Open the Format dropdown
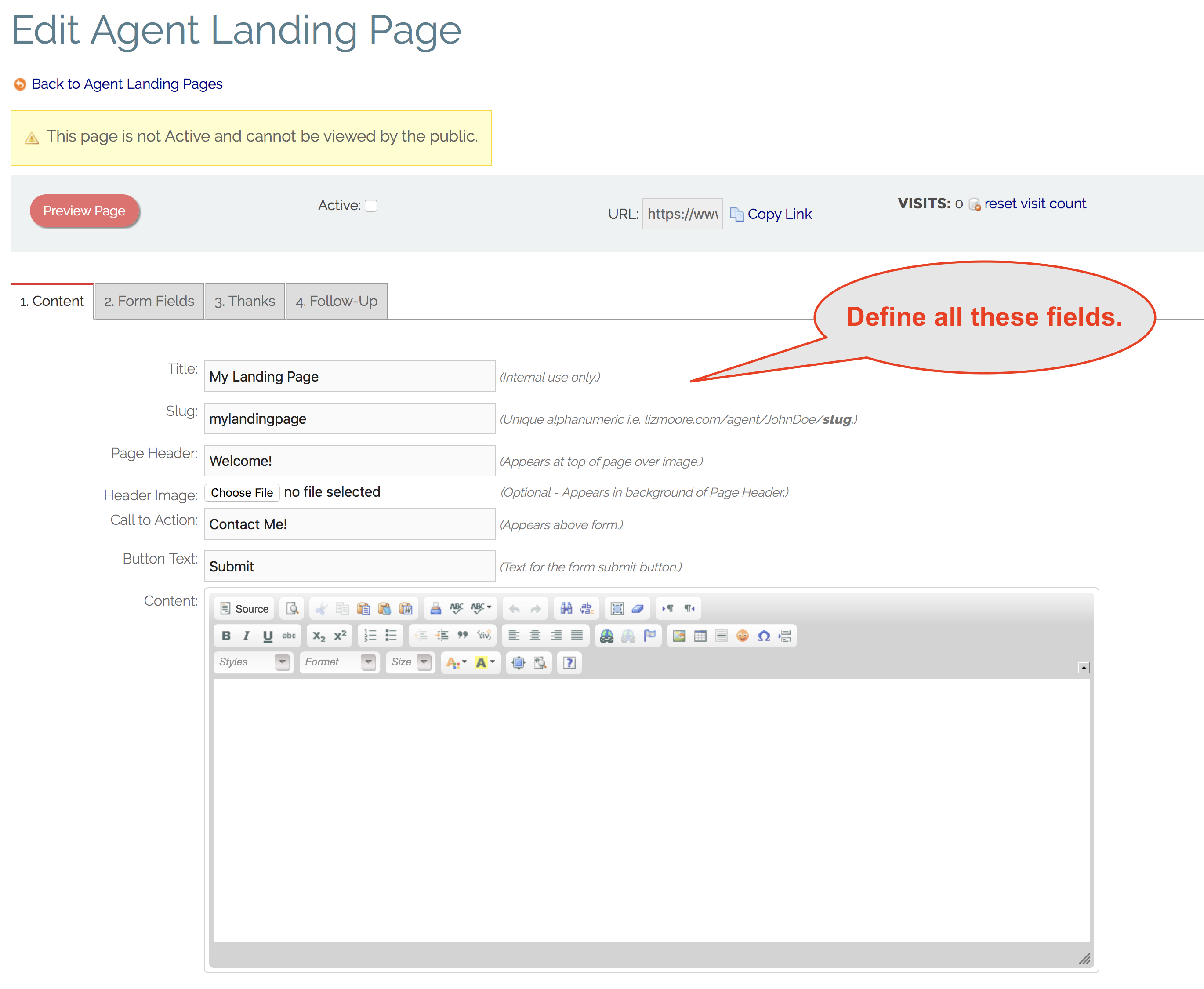The width and height of the screenshot is (1204, 989). click(x=339, y=662)
